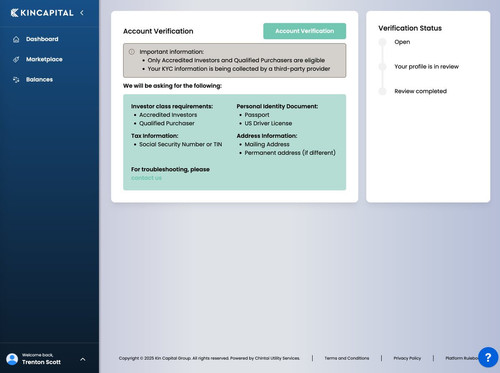500x373 pixels.
Task: Click 'We will be asking for the following' text
Action: [x=172, y=86]
